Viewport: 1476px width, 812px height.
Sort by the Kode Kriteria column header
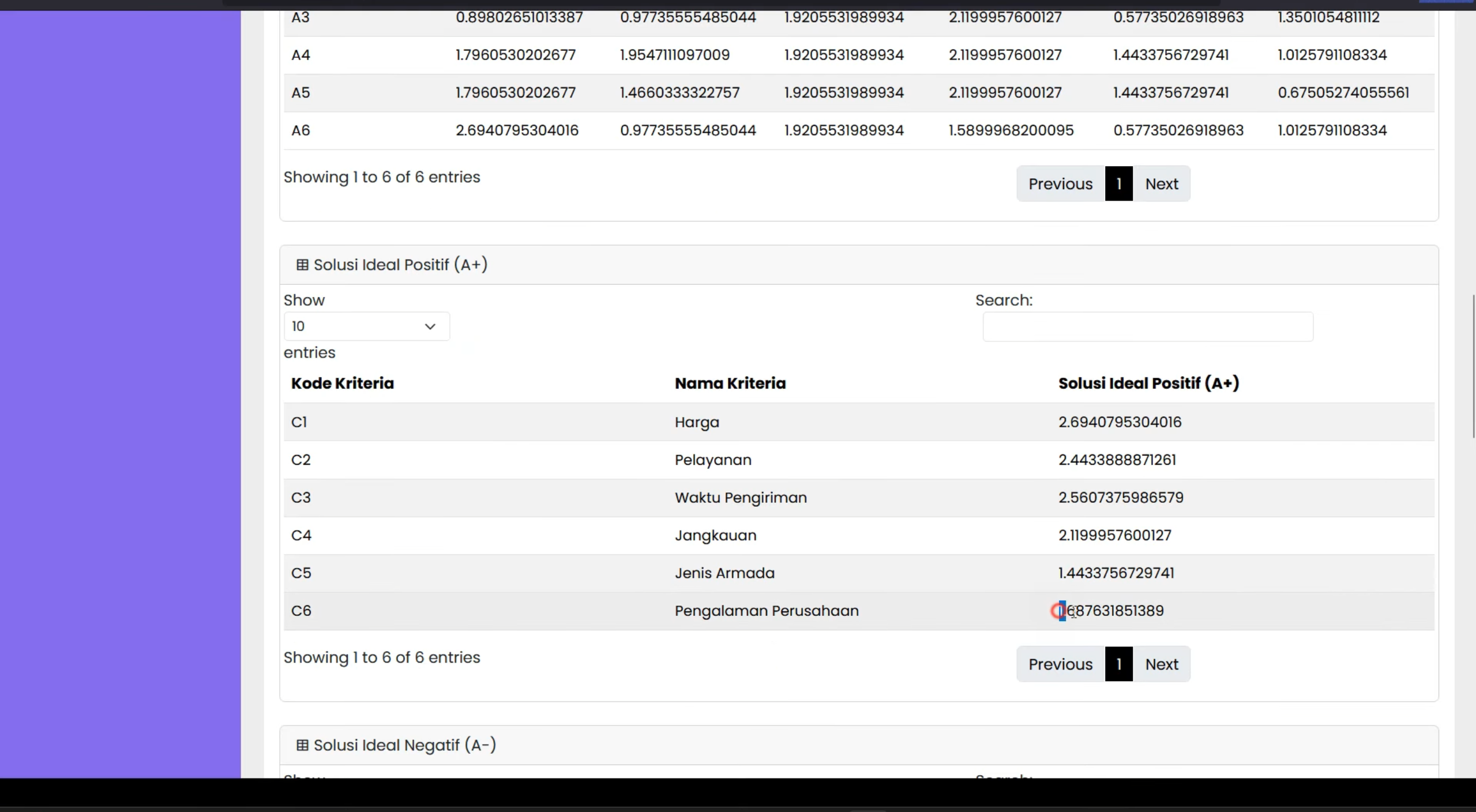343,384
